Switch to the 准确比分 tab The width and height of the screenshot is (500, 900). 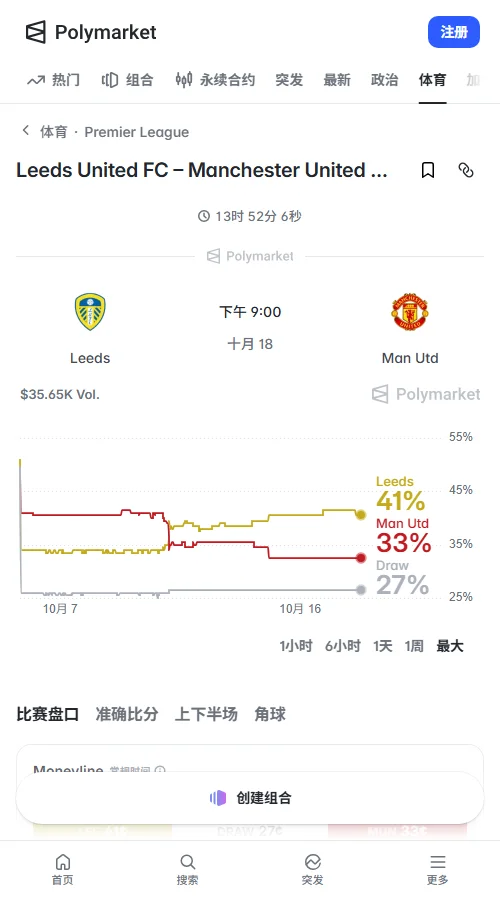click(x=126, y=714)
